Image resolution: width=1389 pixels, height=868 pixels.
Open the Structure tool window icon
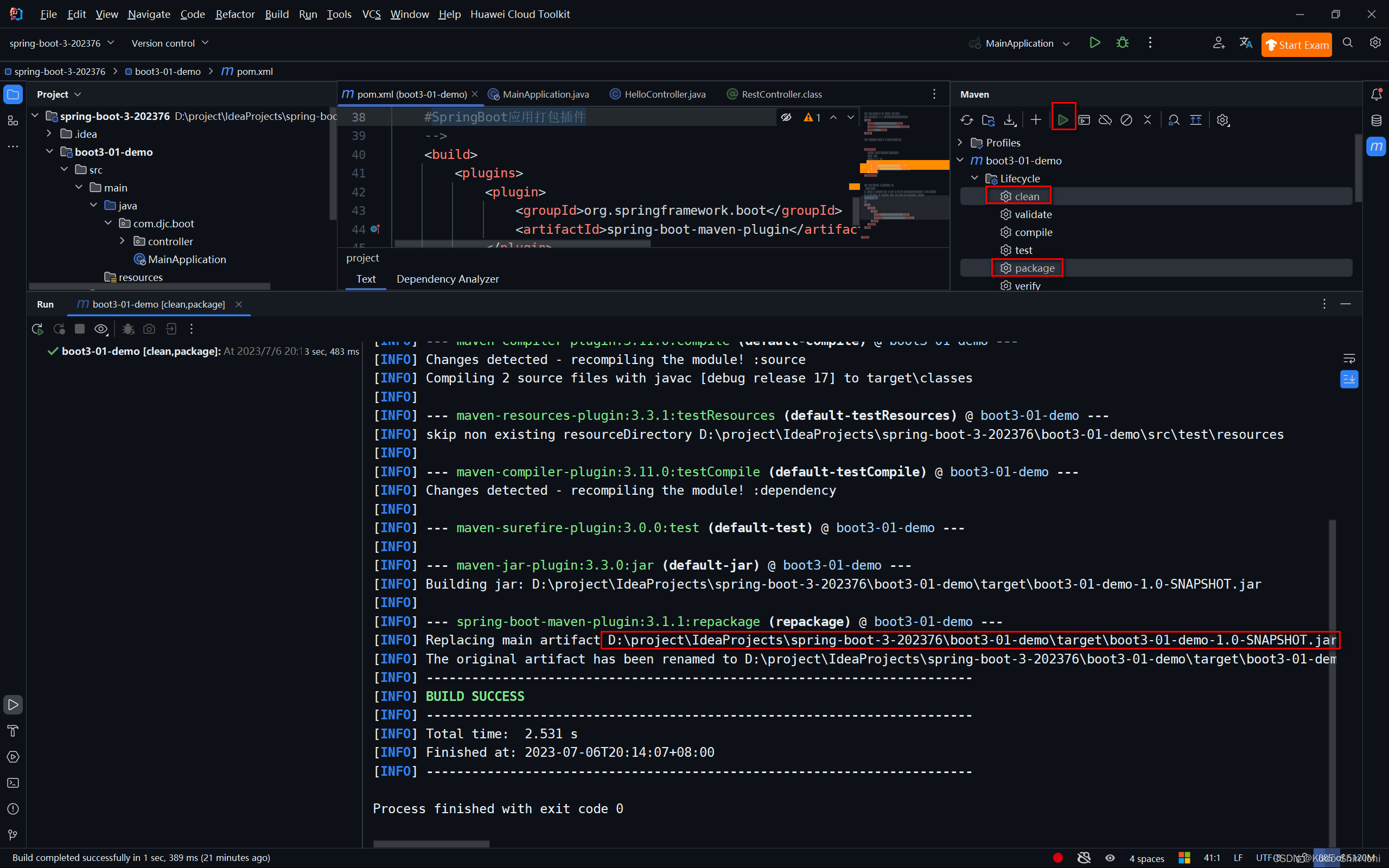12,120
